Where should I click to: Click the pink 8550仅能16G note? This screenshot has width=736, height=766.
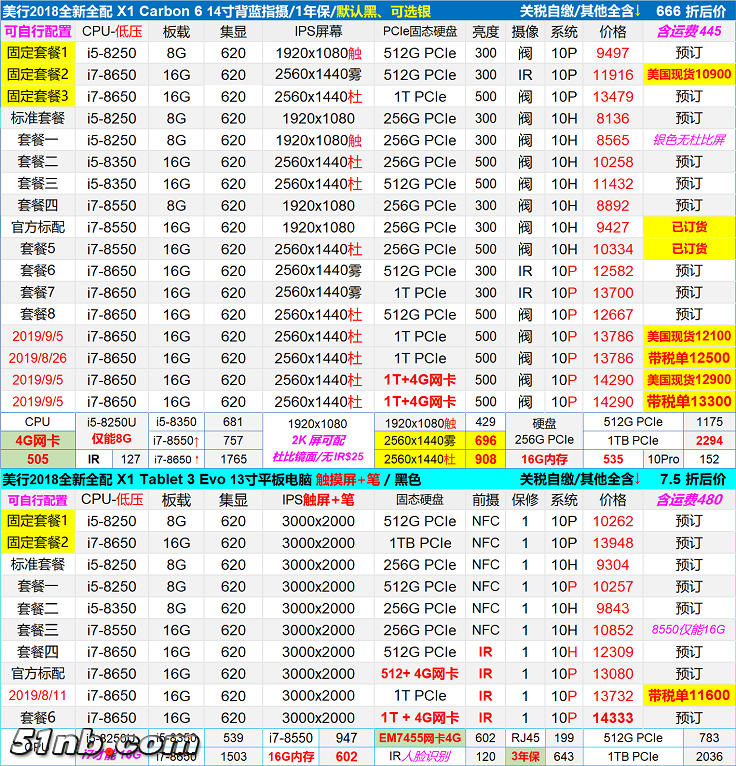[x=688, y=630]
